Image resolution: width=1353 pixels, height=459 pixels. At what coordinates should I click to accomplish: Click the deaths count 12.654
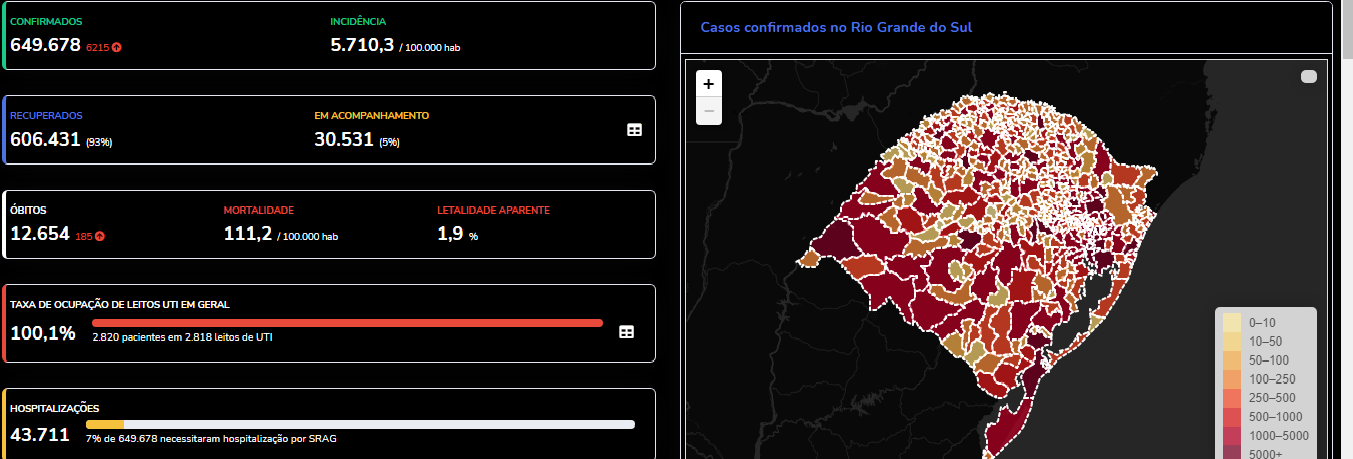(40, 234)
